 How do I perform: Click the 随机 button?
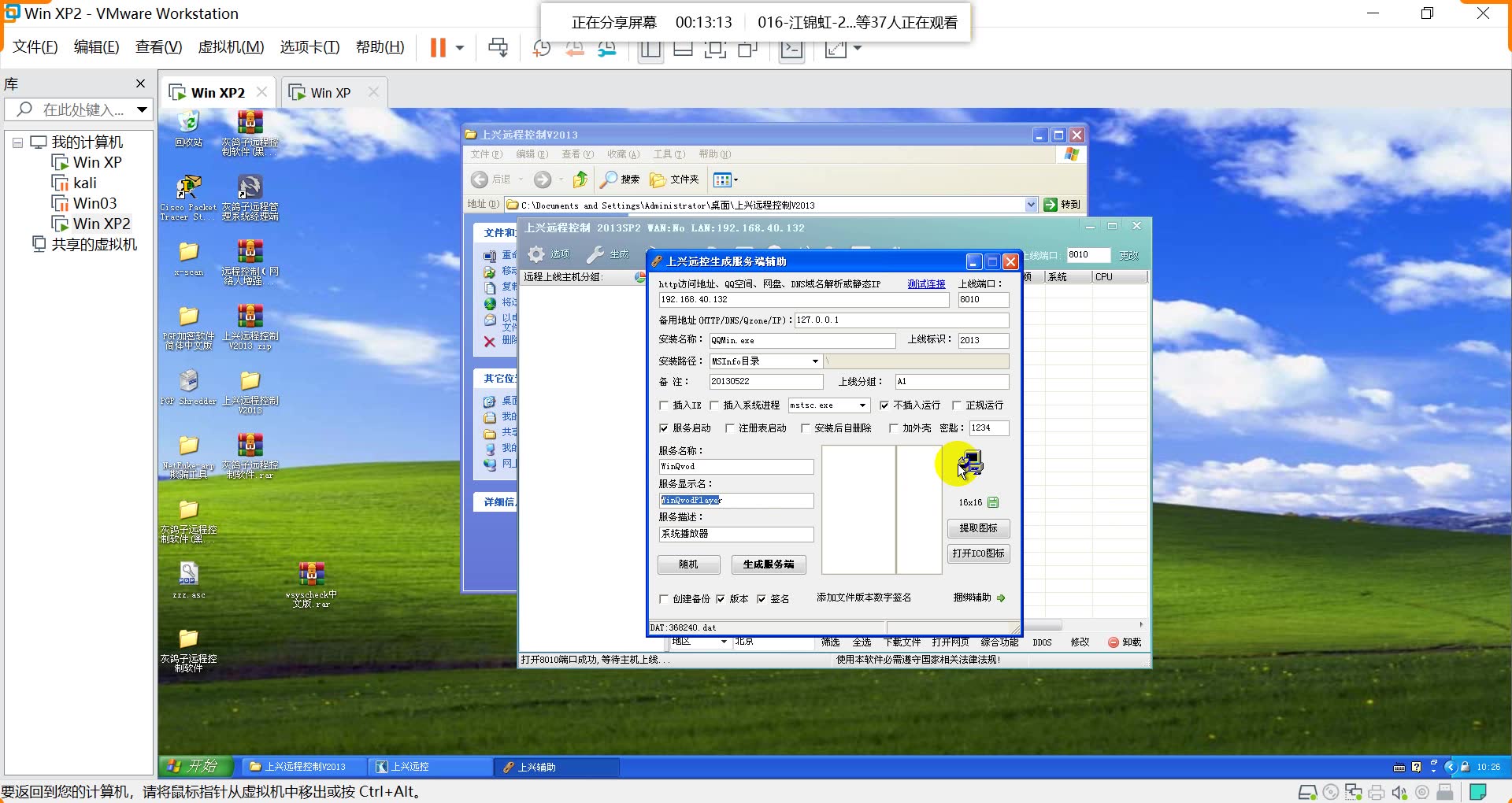688,564
